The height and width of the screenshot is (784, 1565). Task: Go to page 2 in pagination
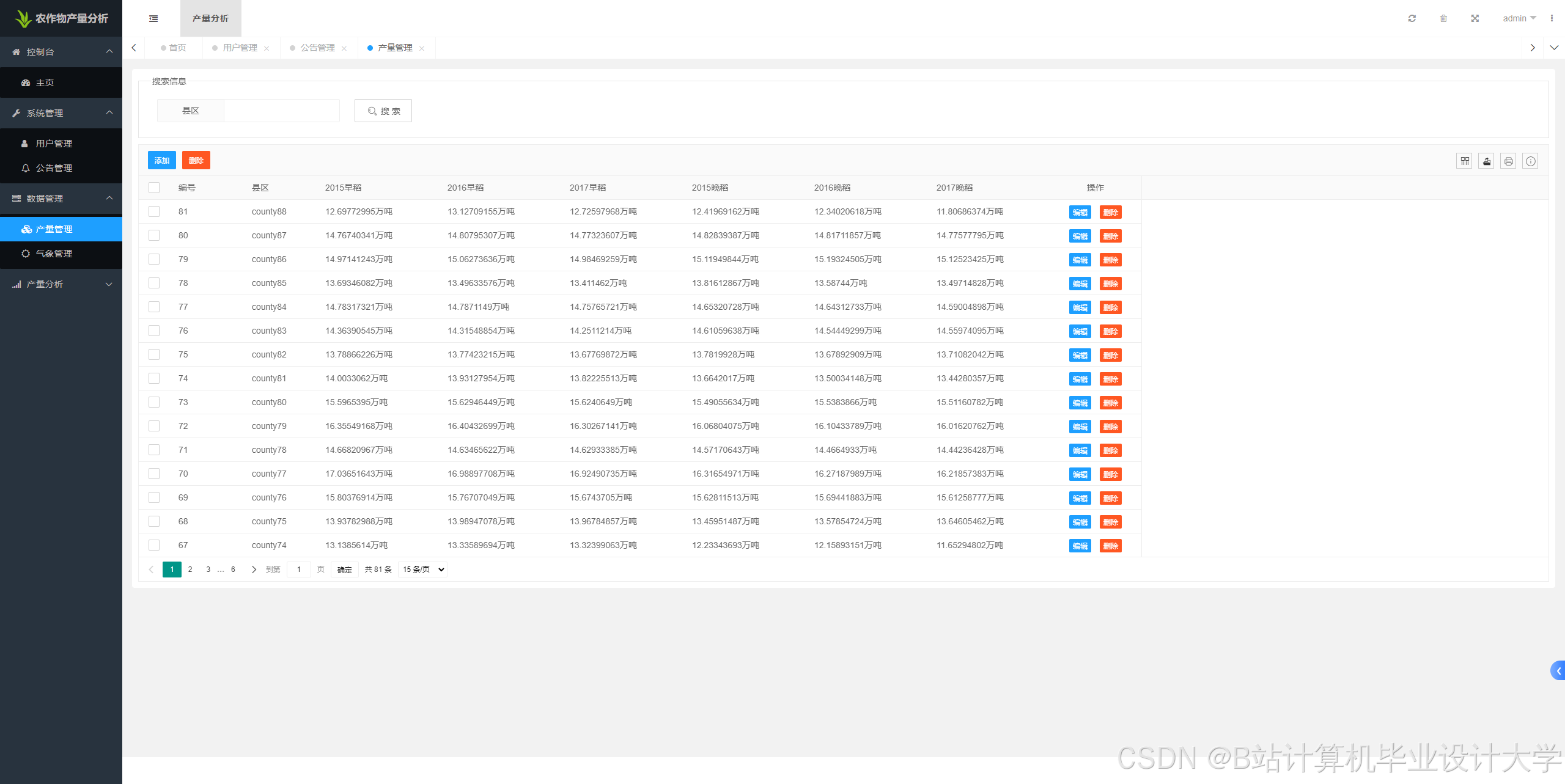point(190,570)
